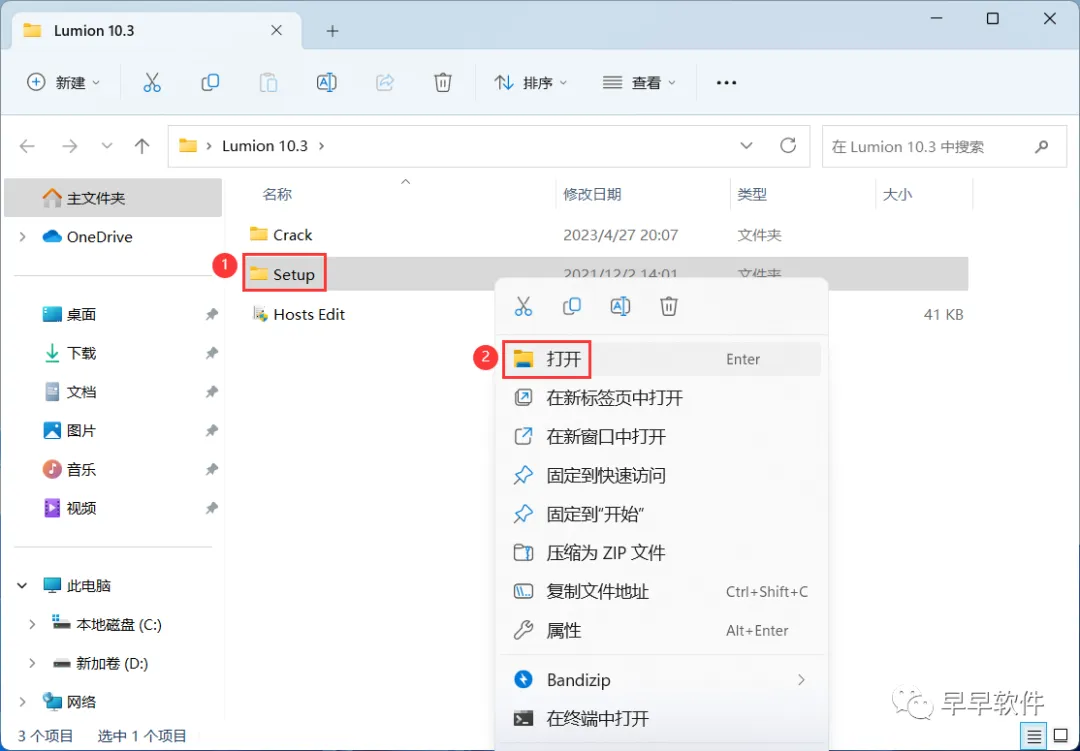The image size is (1080, 751).
Task: Close the Lumion 10.3 tab
Action: tap(276, 30)
